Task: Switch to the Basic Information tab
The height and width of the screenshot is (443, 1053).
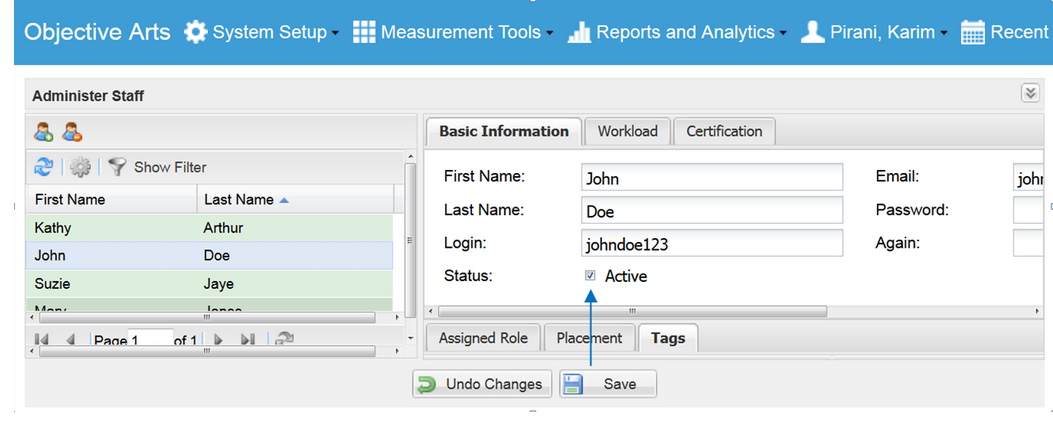Action: [504, 132]
